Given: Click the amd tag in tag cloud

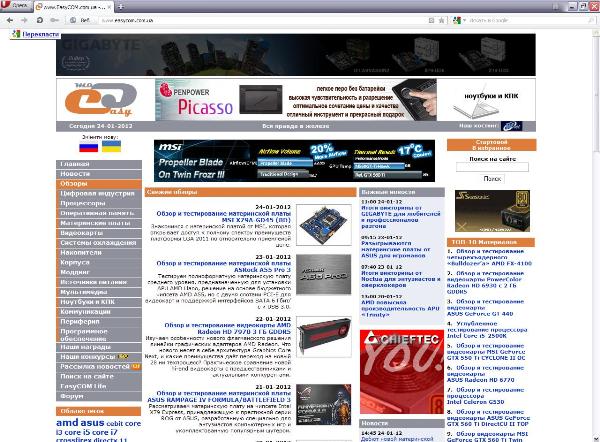Looking at the screenshot, I should (67, 423).
